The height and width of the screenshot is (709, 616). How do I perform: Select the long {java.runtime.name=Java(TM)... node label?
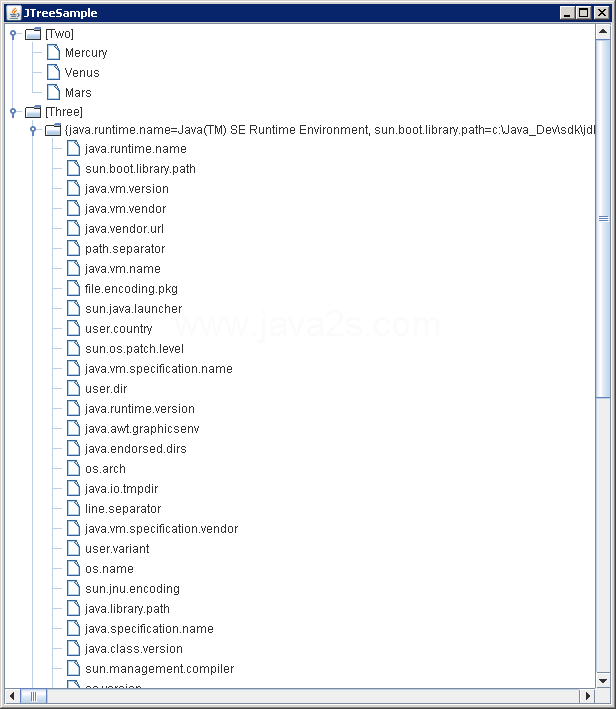point(330,130)
